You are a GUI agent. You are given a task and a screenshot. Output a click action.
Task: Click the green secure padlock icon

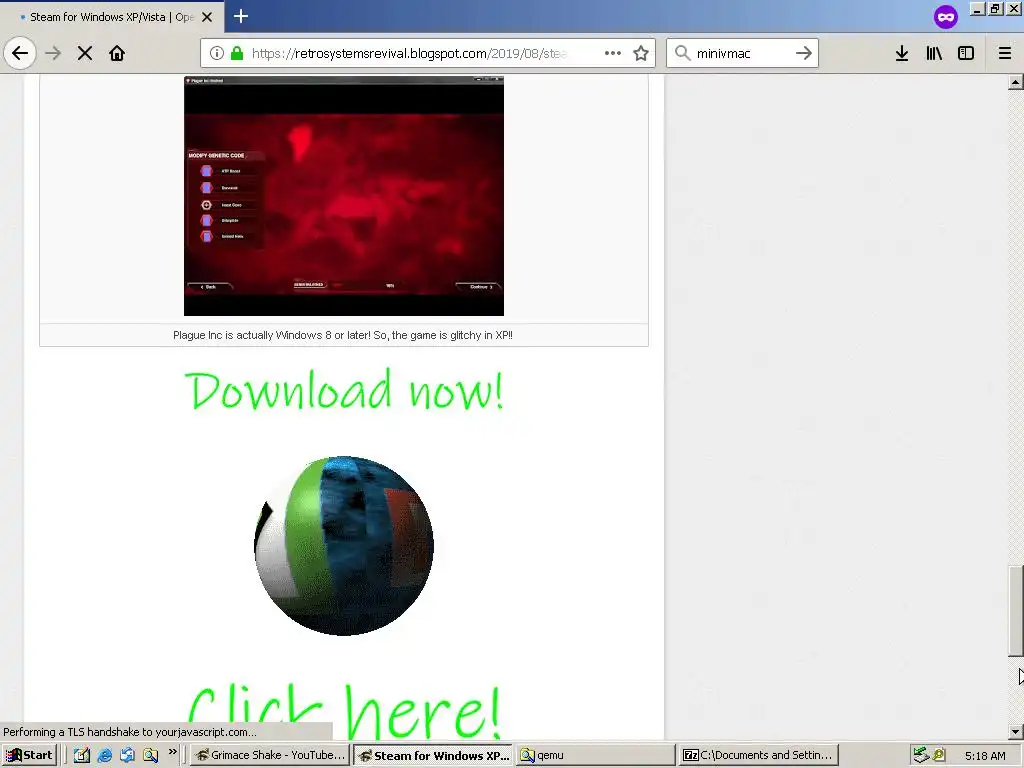(x=236, y=53)
